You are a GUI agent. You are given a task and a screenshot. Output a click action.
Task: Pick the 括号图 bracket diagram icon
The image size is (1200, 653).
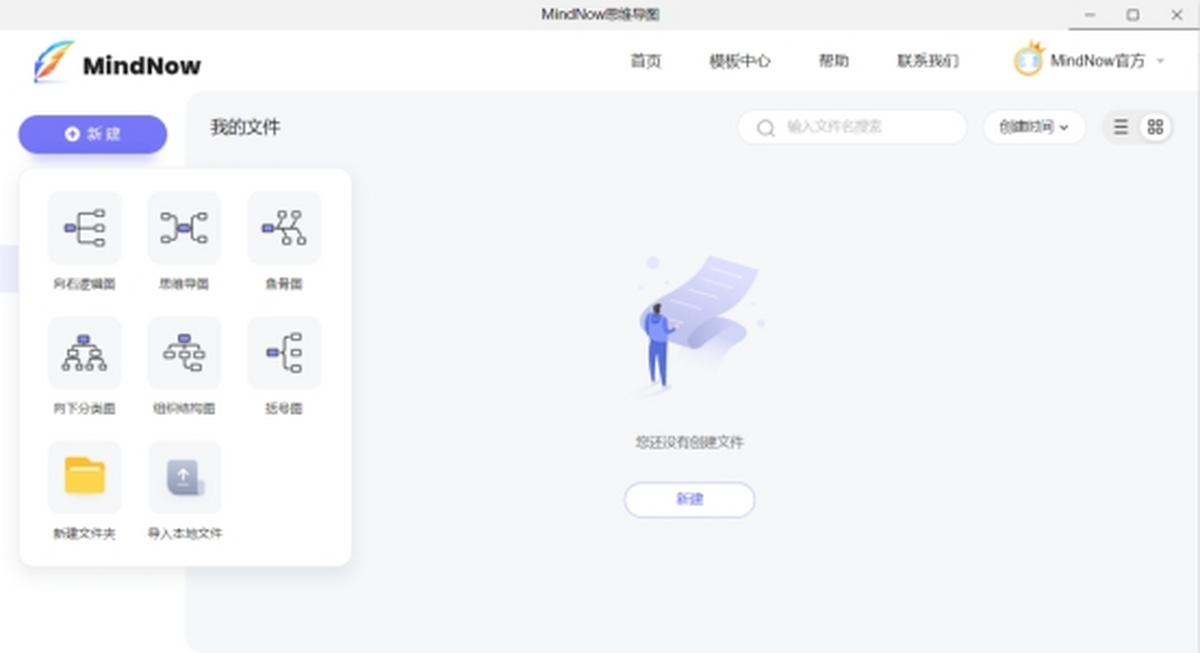tap(284, 353)
